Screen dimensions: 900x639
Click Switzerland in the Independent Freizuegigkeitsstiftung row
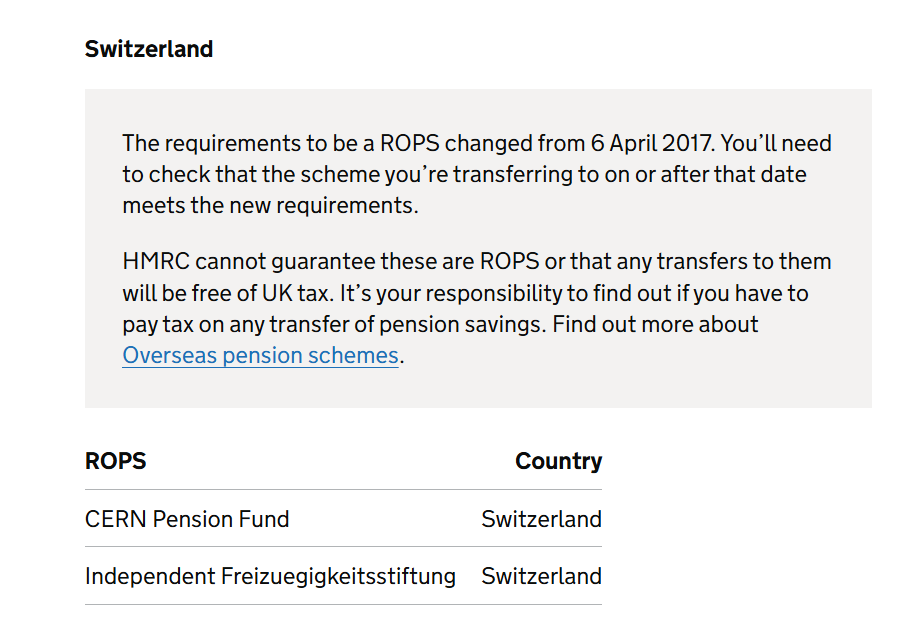[x=541, y=576]
